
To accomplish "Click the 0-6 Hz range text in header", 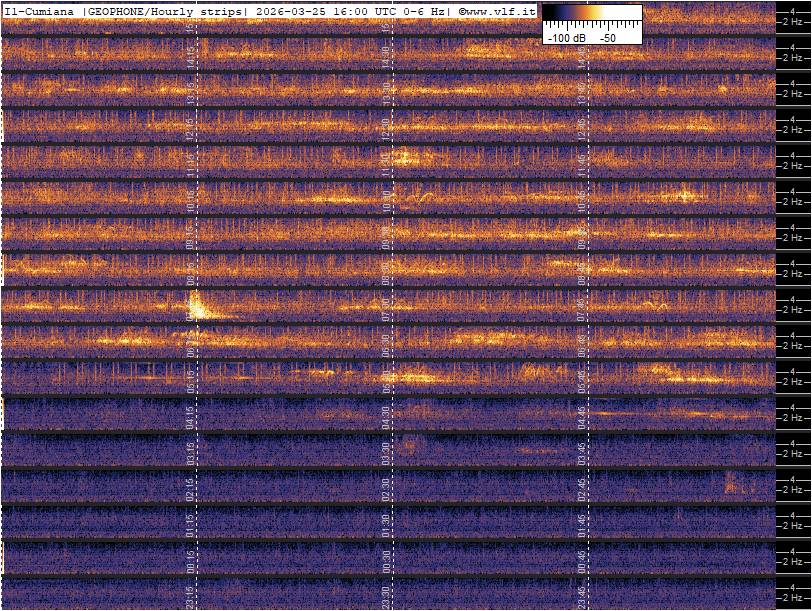I will click(x=424, y=11).
